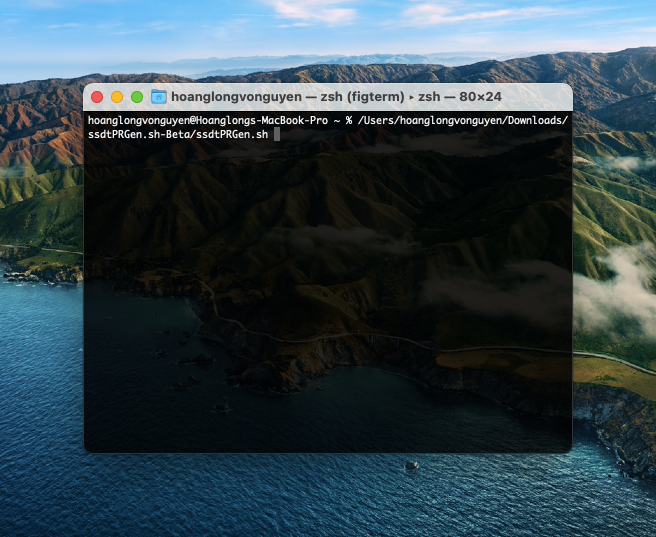This screenshot has height=537, width=656.
Task: Click the empty terminal area below the command
Action: (328, 300)
